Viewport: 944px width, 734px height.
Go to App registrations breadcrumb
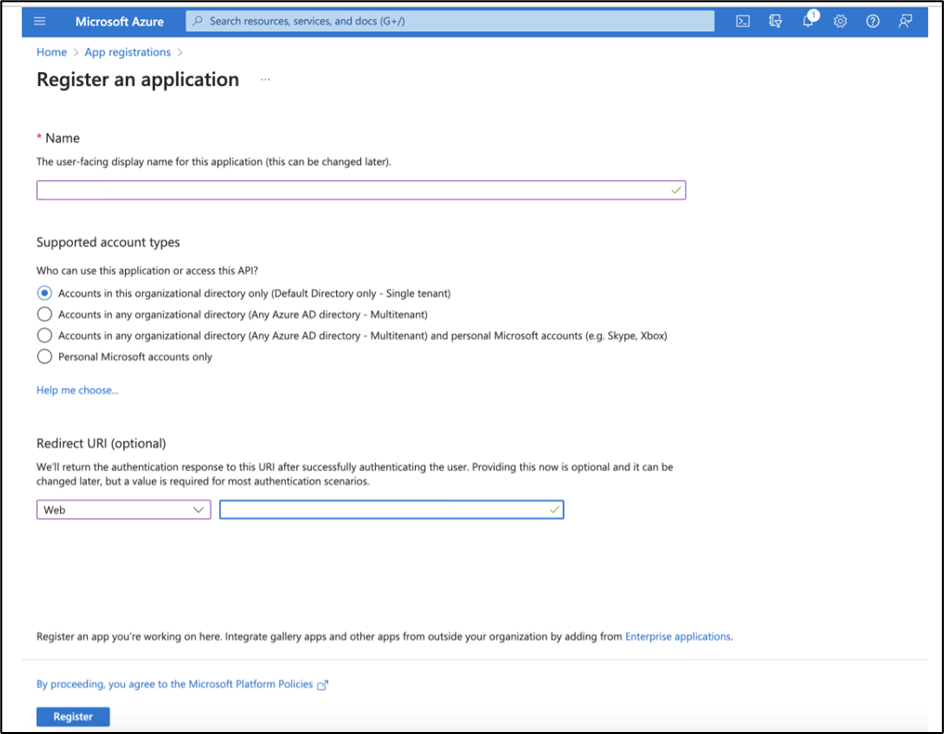click(128, 52)
